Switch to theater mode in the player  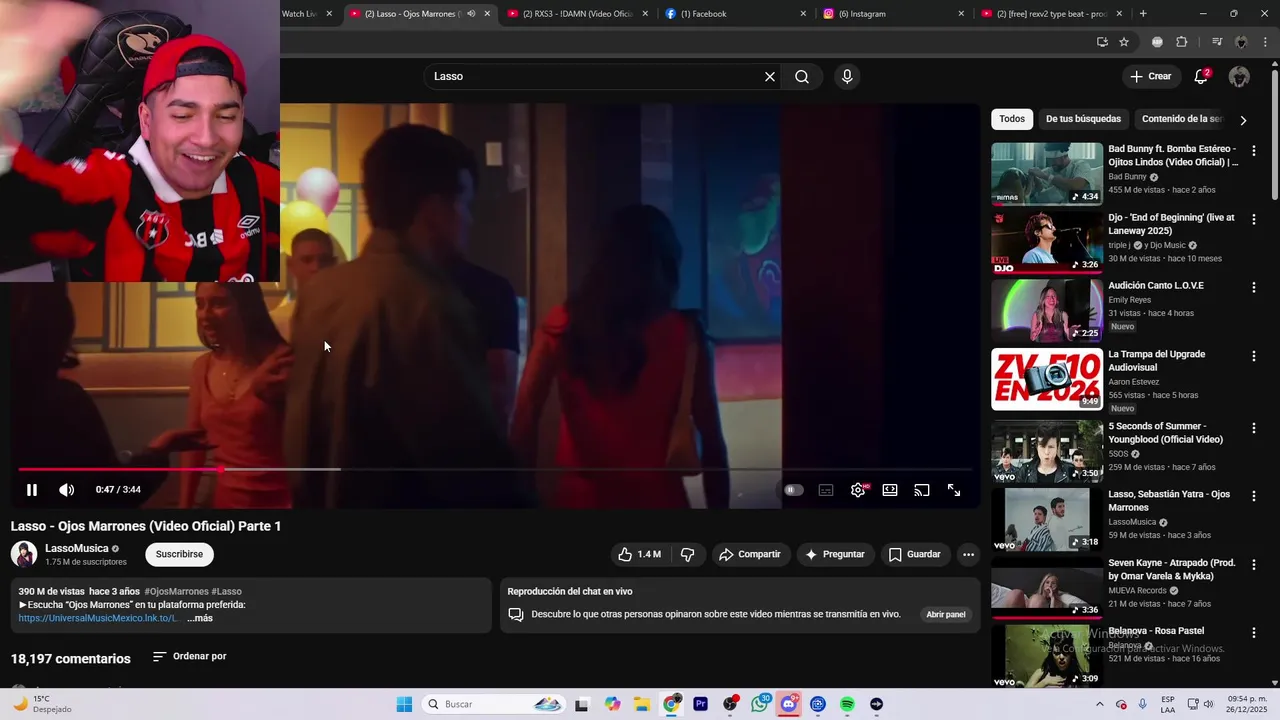click(890, 490)
